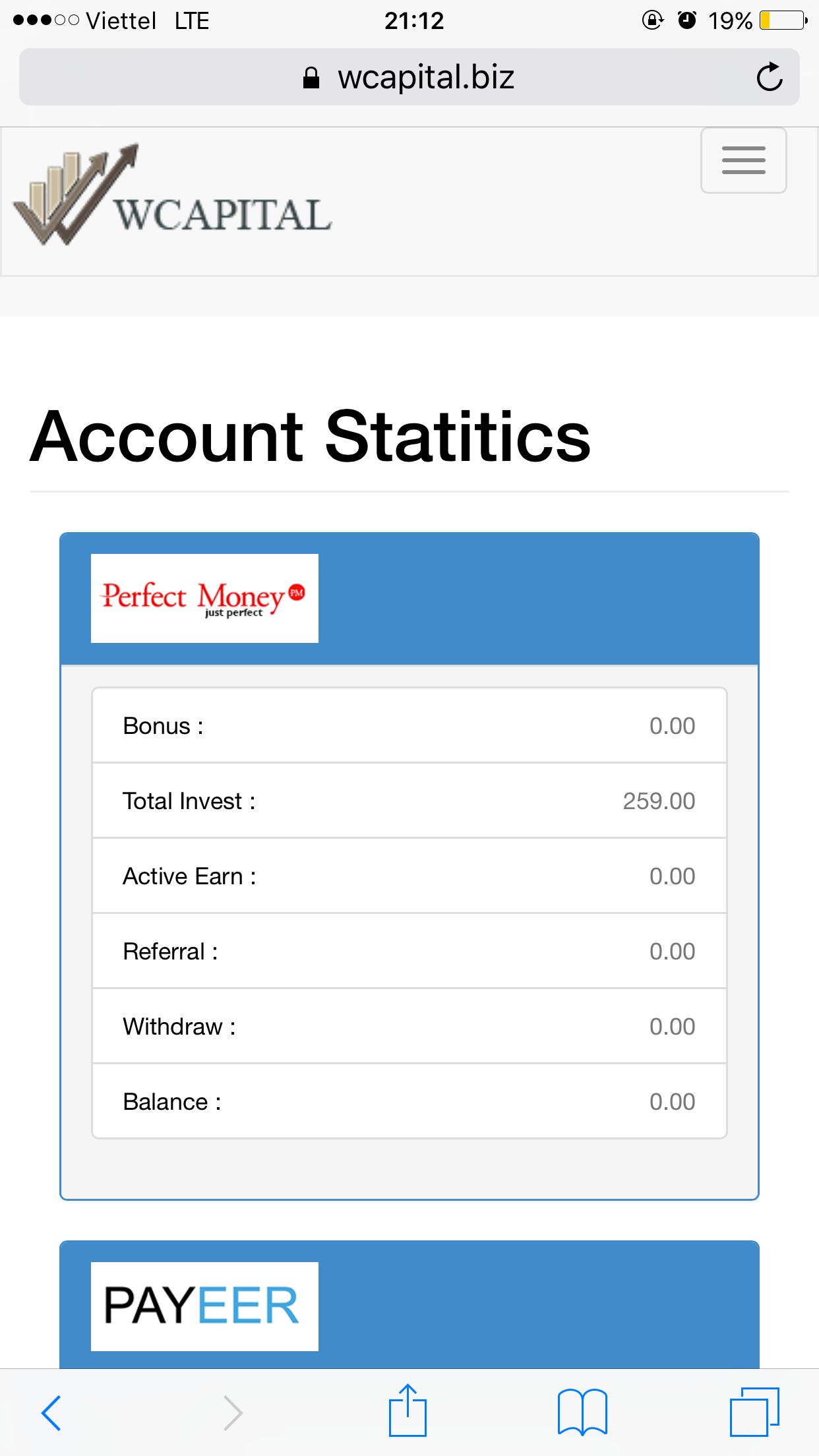Tap the Account Statitics heading
819x1456 pixels.
pyautogui.click(x=310, y=437)
